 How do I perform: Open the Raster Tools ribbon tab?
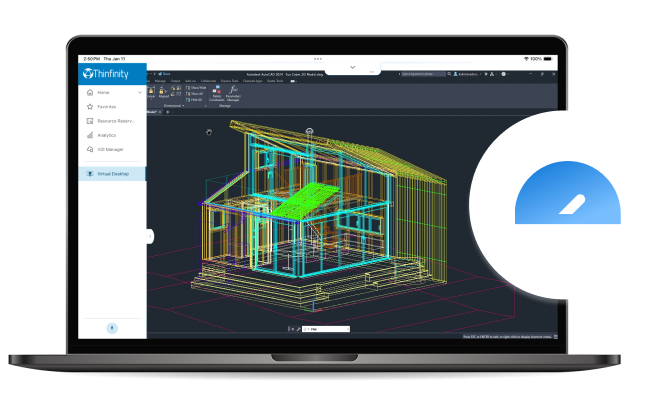click(275, 81)
